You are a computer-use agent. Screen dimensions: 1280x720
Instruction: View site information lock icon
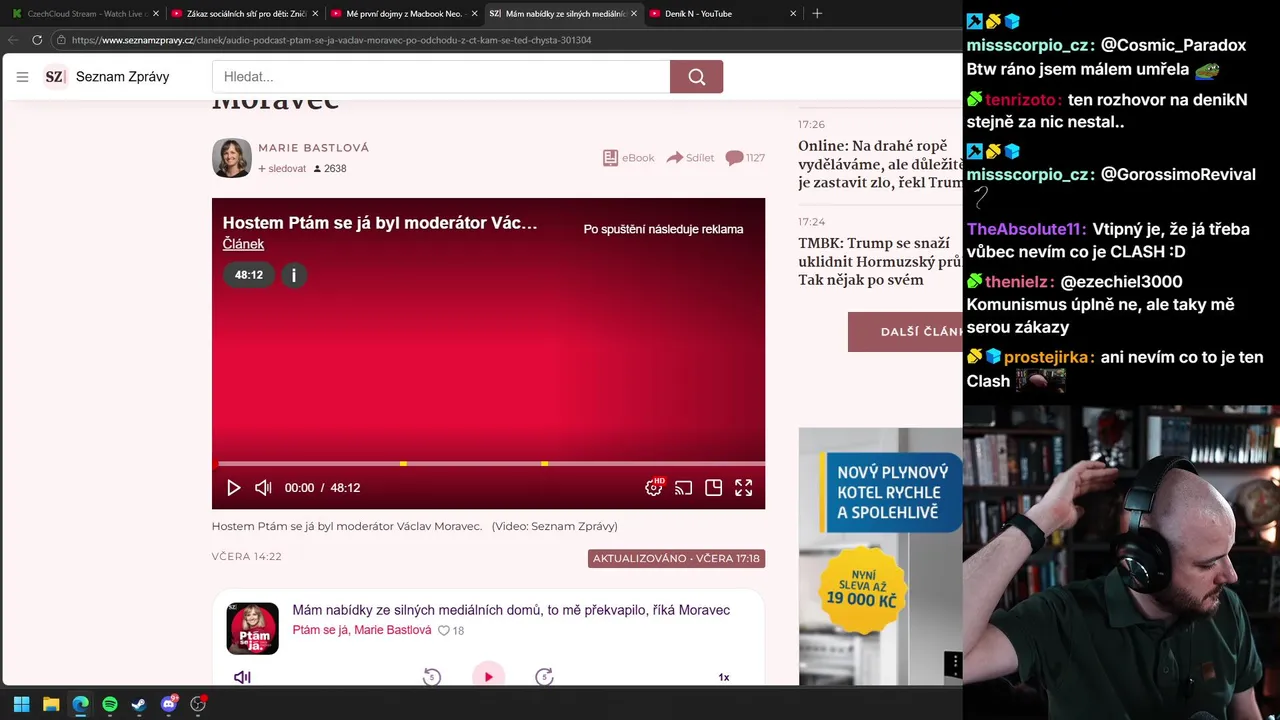click(x=61, y=40)
